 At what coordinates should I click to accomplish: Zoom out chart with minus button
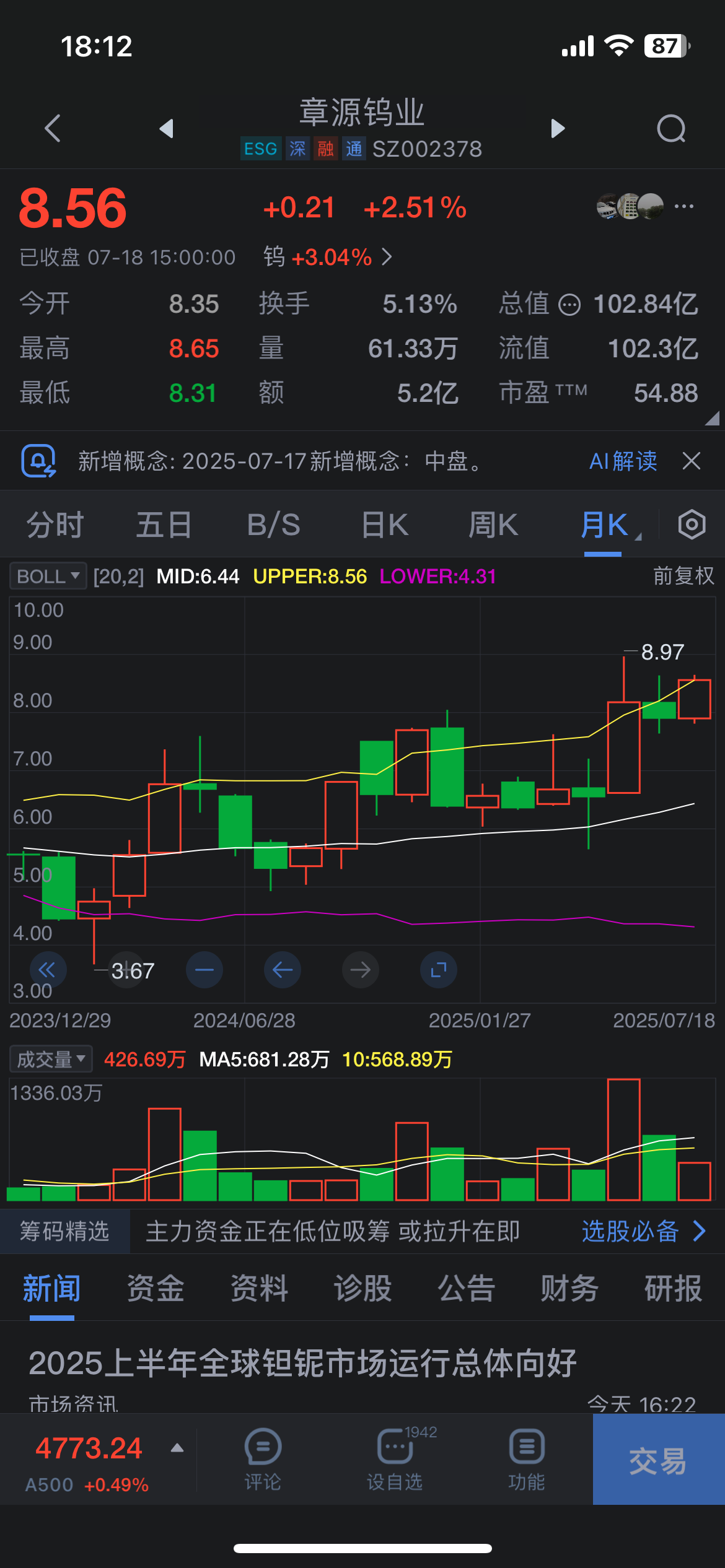click(204, 970)
